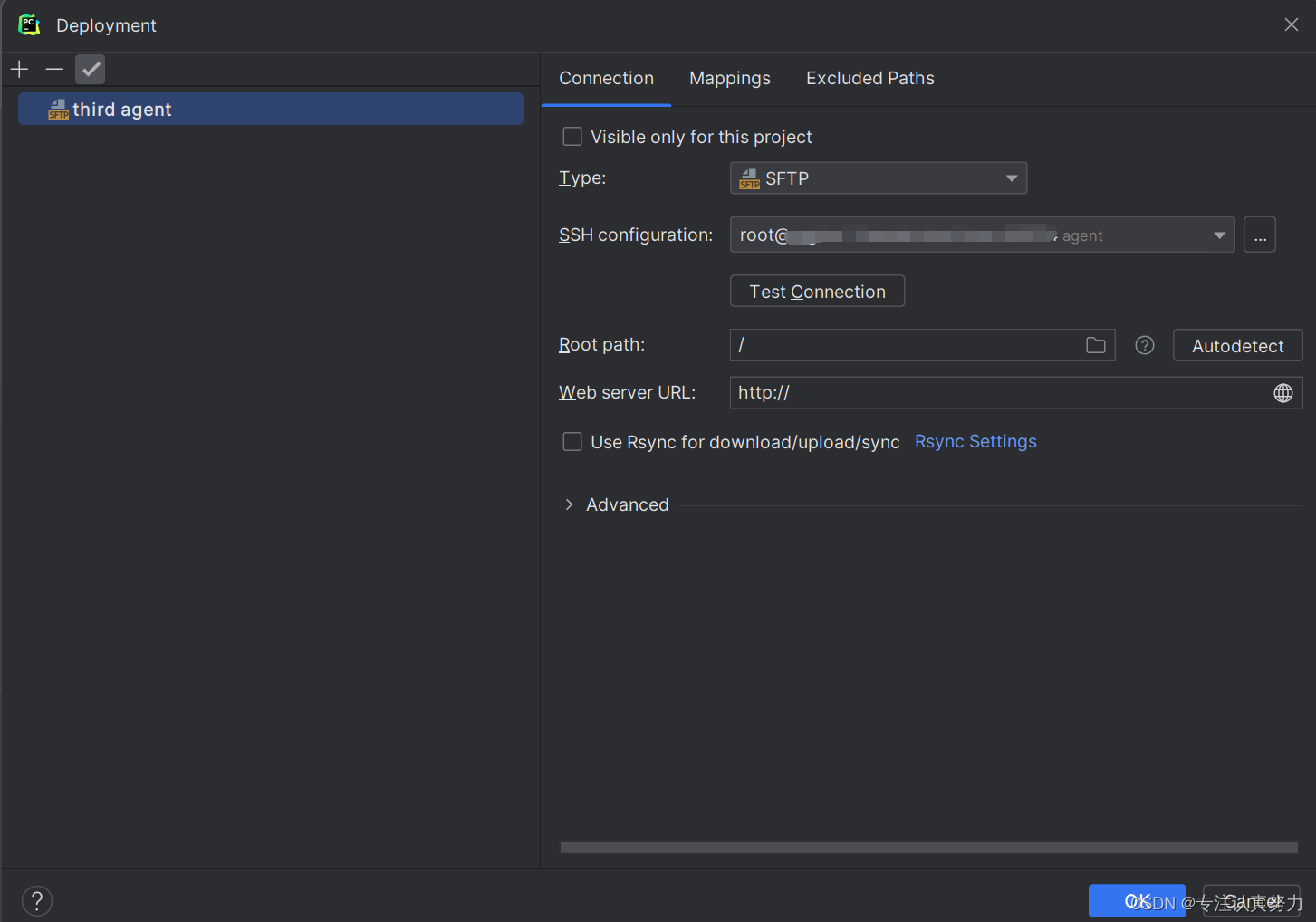Image resolution: width=1316 pixels, height=922 pixels.
Task: Close the Deployment dialog
Action: point(1292,24)
